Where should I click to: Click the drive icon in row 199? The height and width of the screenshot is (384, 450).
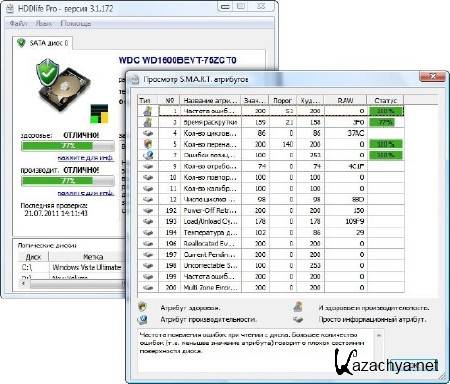148,276
